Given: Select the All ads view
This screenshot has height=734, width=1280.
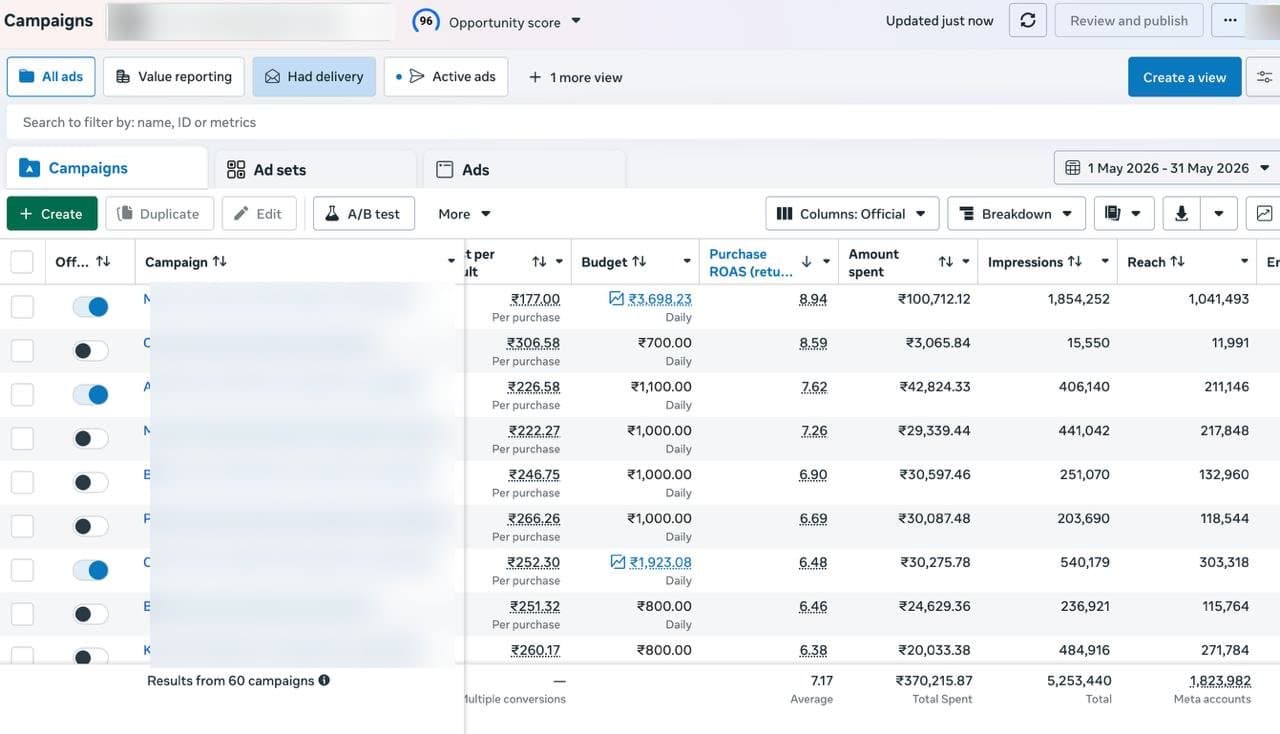Looking at the screenshot, I should [51, 77].
